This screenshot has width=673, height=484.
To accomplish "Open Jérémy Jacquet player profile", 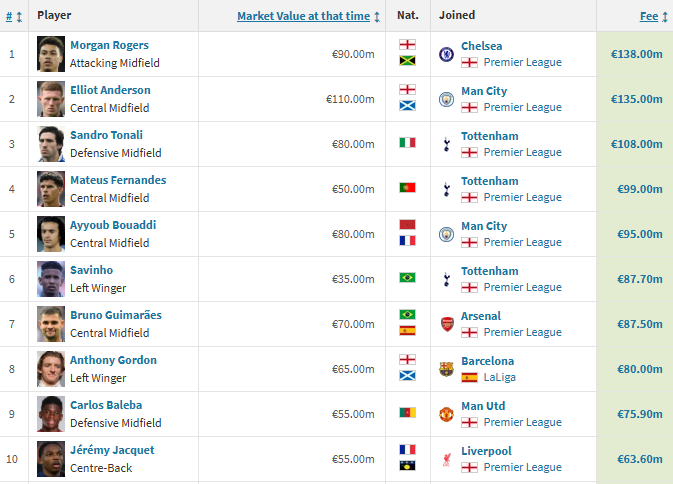I will (112, 450).
